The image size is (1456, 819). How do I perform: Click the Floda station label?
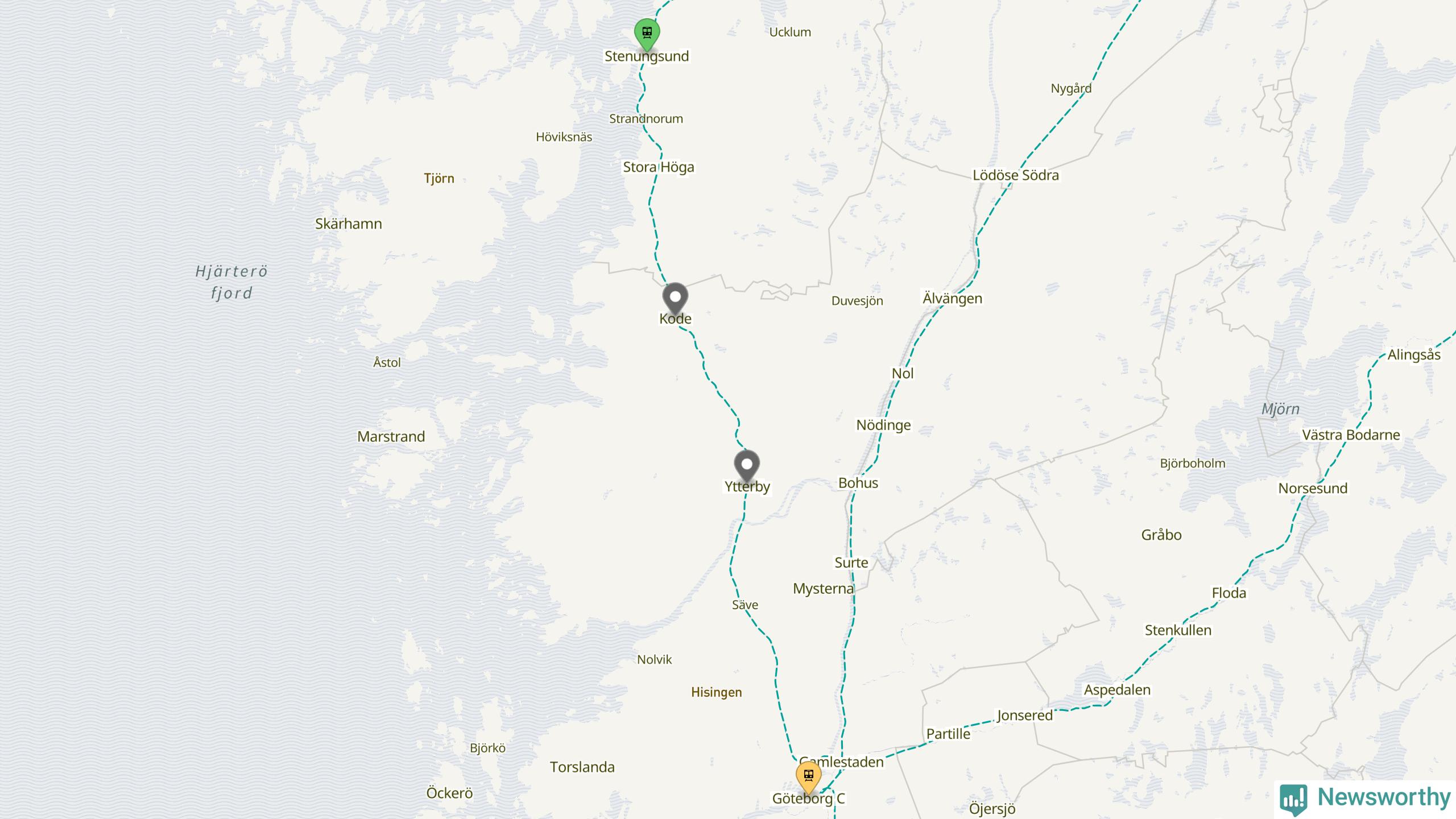pyautogui.click(x=1229, y=593)
